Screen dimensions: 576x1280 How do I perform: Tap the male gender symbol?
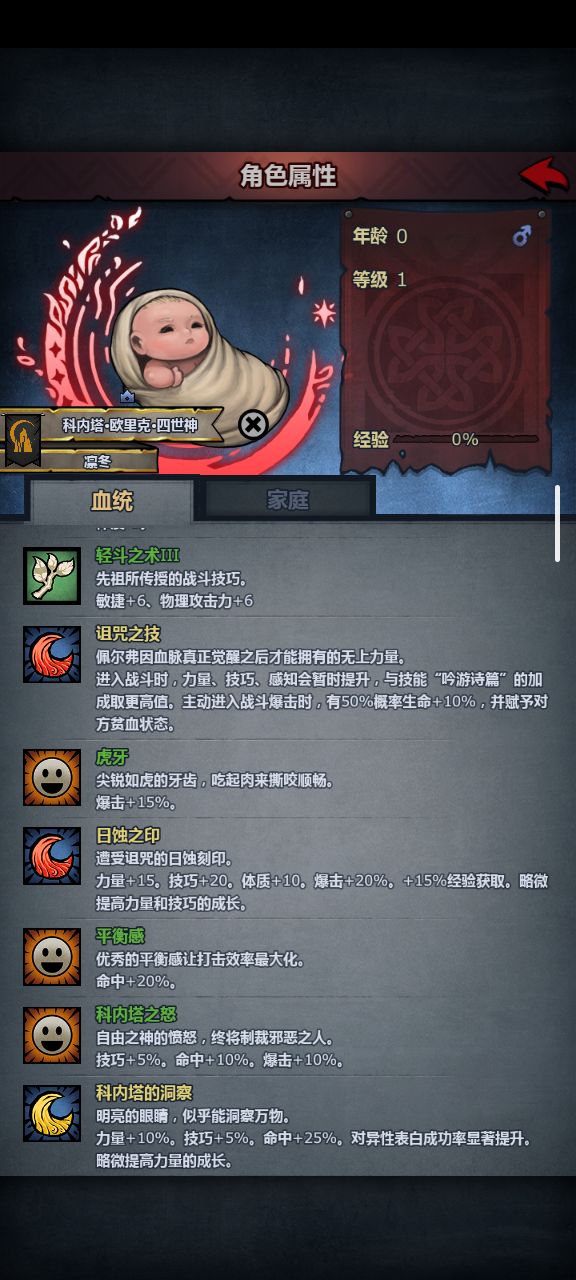[522, 236]
